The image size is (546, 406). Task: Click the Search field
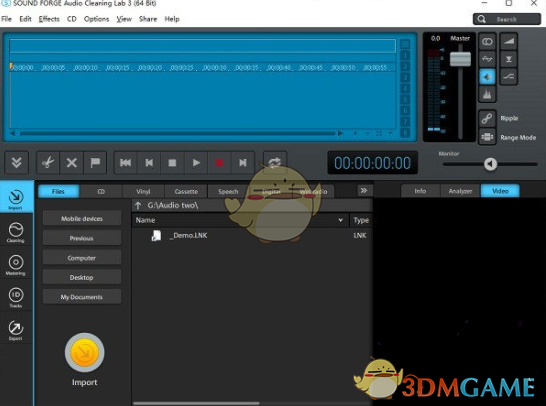507,19
